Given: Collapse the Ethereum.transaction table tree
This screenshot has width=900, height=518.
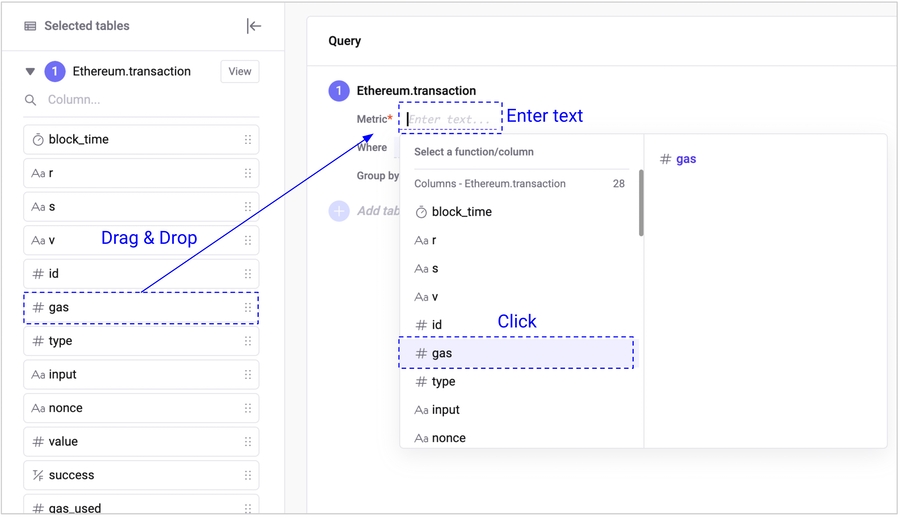Looking at the screenshot, I should (30, 72).
